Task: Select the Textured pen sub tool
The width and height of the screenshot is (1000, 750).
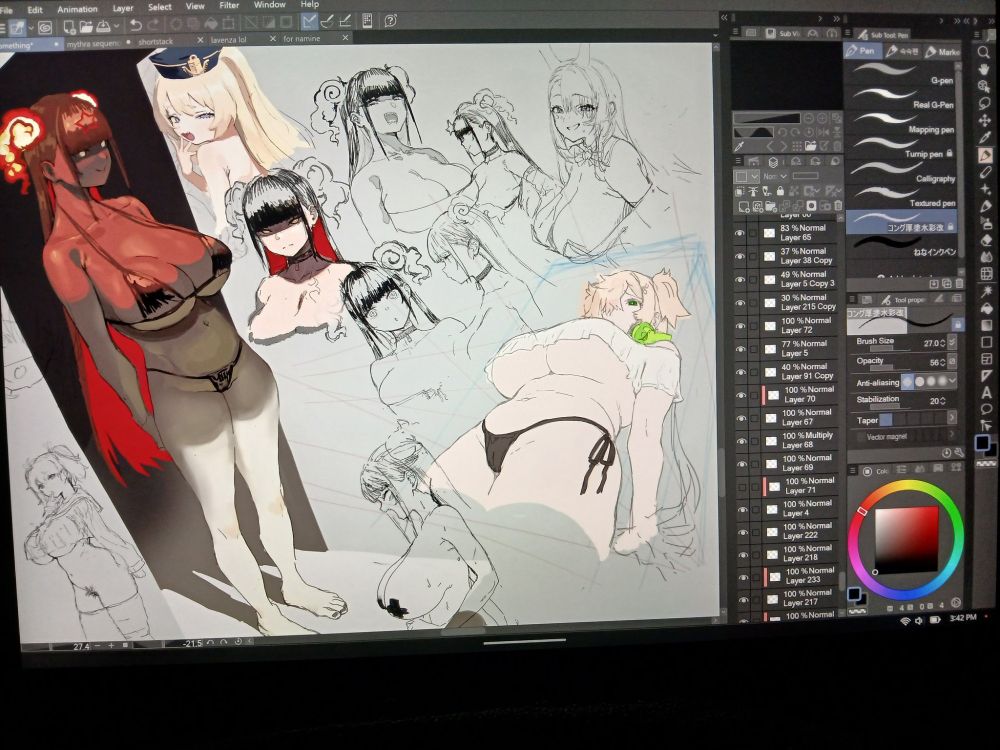Action: pos(902,197)
